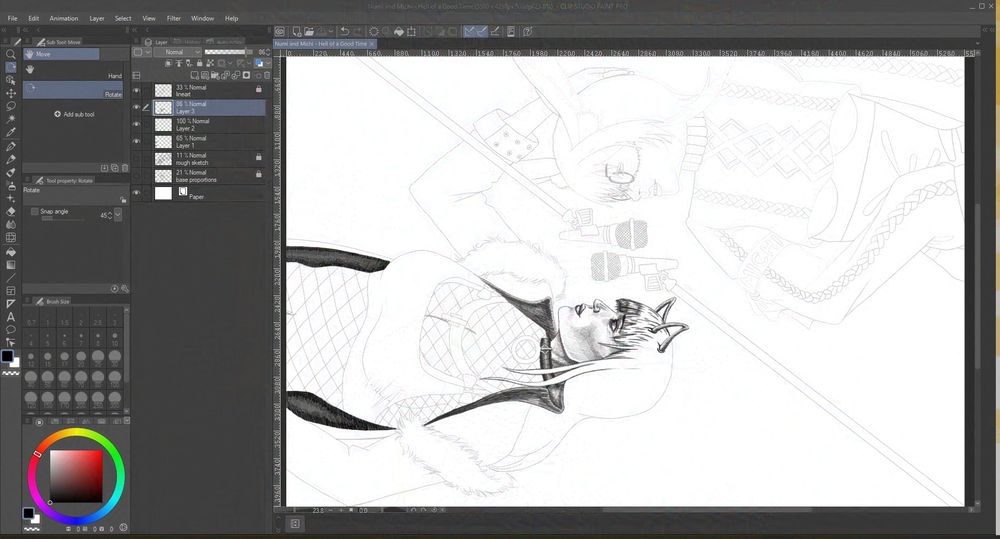Toggle visibility of Paper layer
This screenshot has height=539, width=1000.
(x=136, y=193)
